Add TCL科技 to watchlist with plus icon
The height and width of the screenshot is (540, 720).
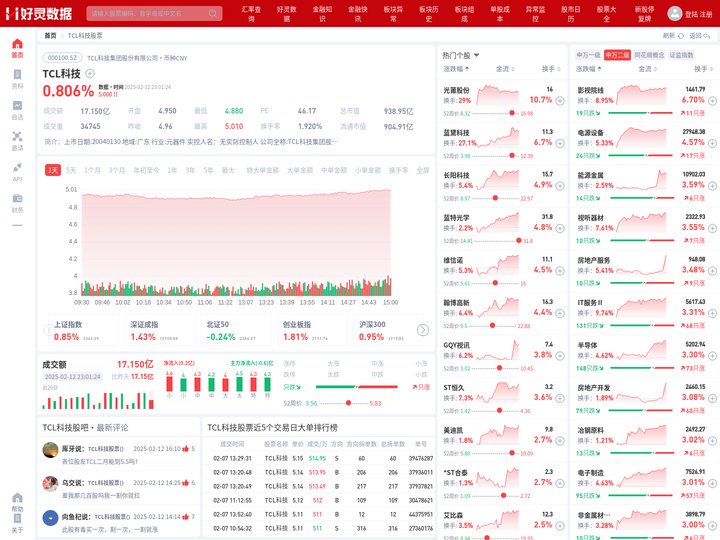(90, 73)
